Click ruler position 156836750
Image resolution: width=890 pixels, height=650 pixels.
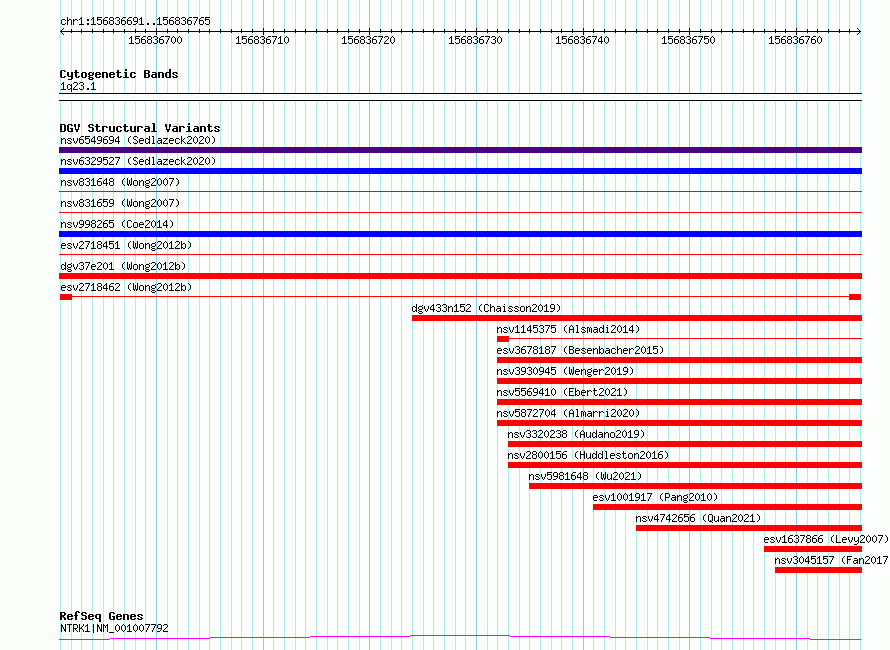pos(689,40)
